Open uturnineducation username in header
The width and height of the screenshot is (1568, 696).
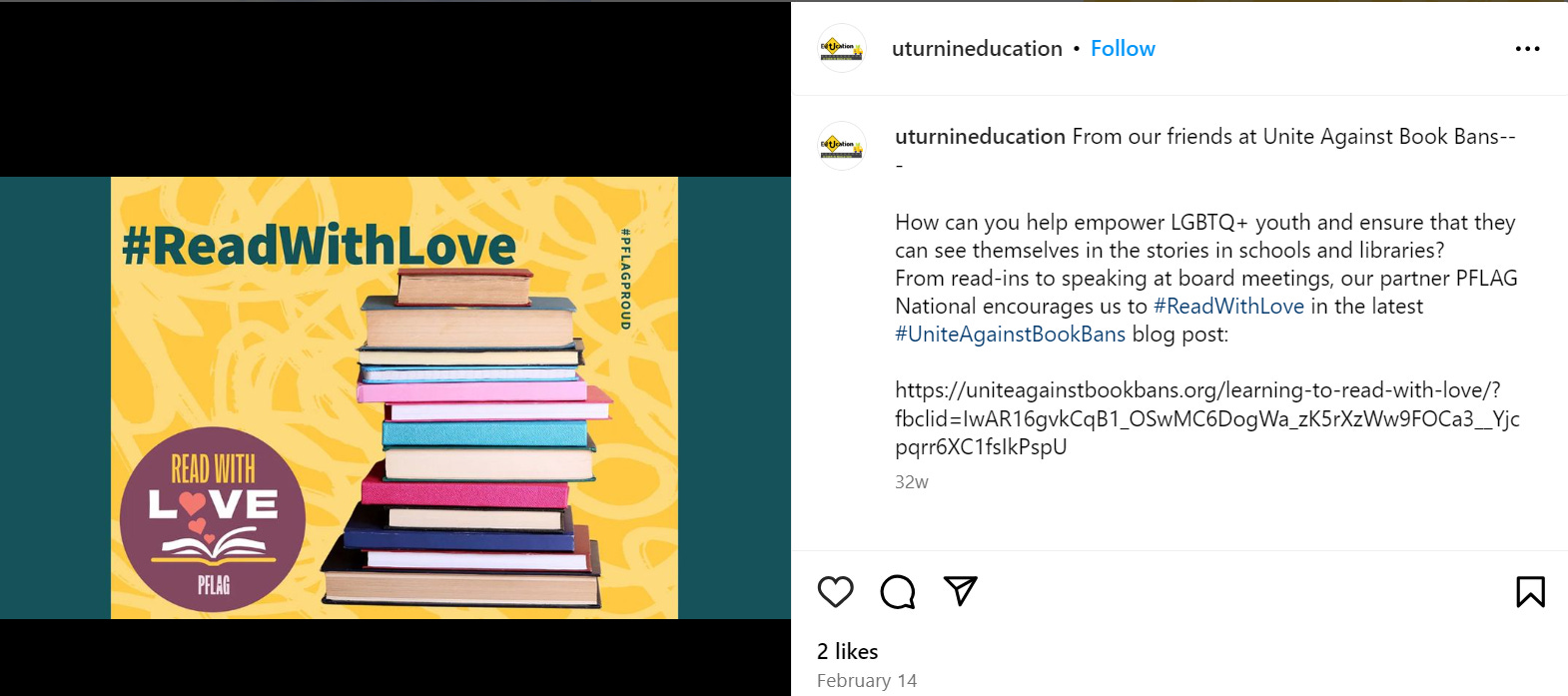tap(977, 48)
